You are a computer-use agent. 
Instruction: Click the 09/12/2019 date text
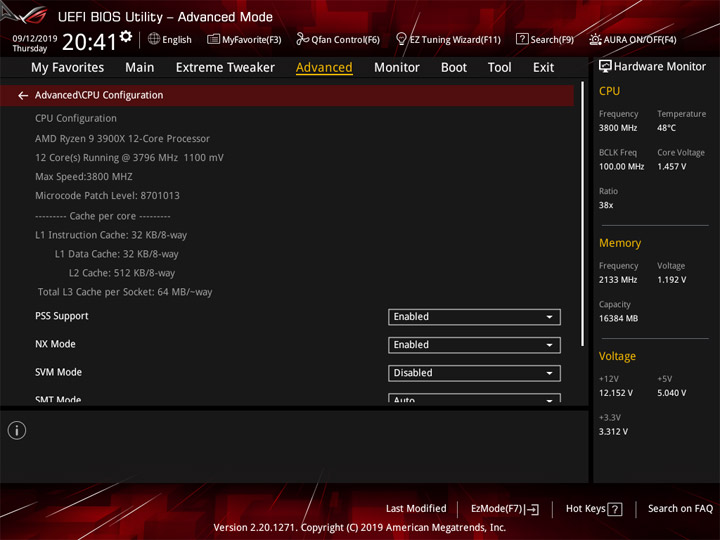35,39
